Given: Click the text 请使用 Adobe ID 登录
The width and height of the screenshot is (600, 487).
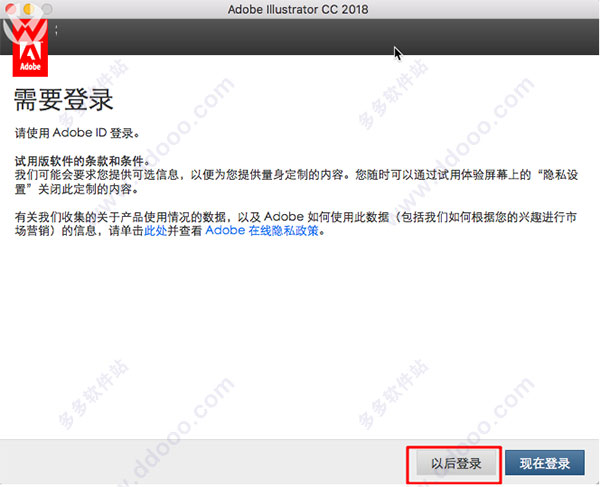Looking at the screenshot, I should (77, 133).
